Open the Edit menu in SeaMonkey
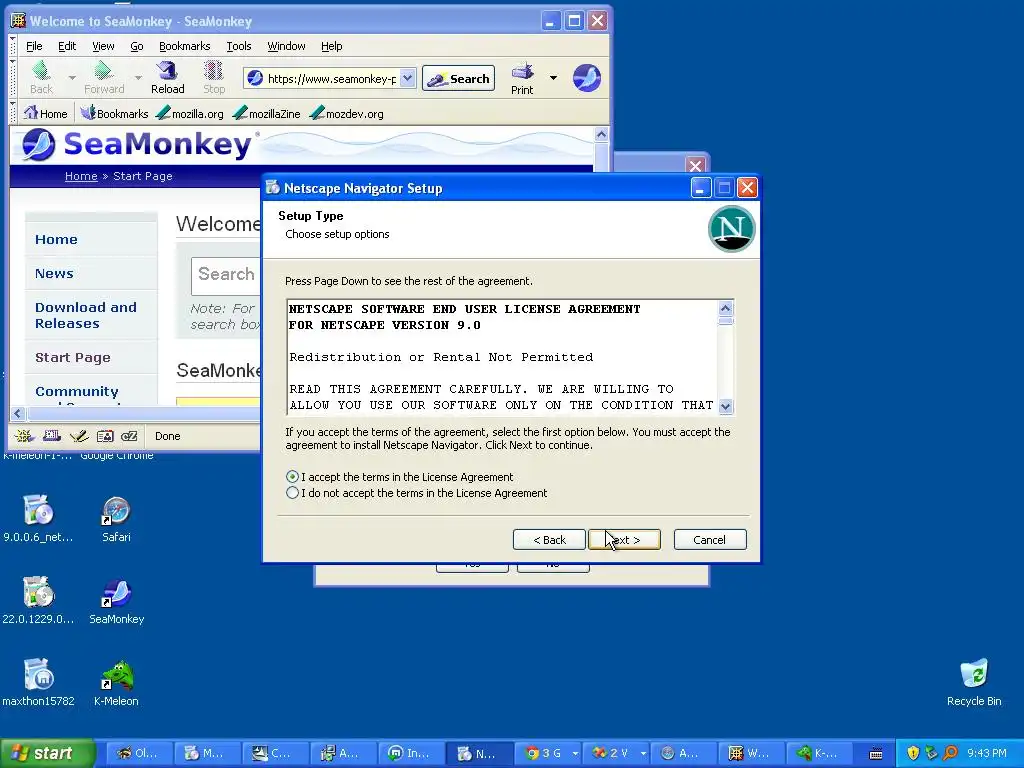 coord(67,46)
